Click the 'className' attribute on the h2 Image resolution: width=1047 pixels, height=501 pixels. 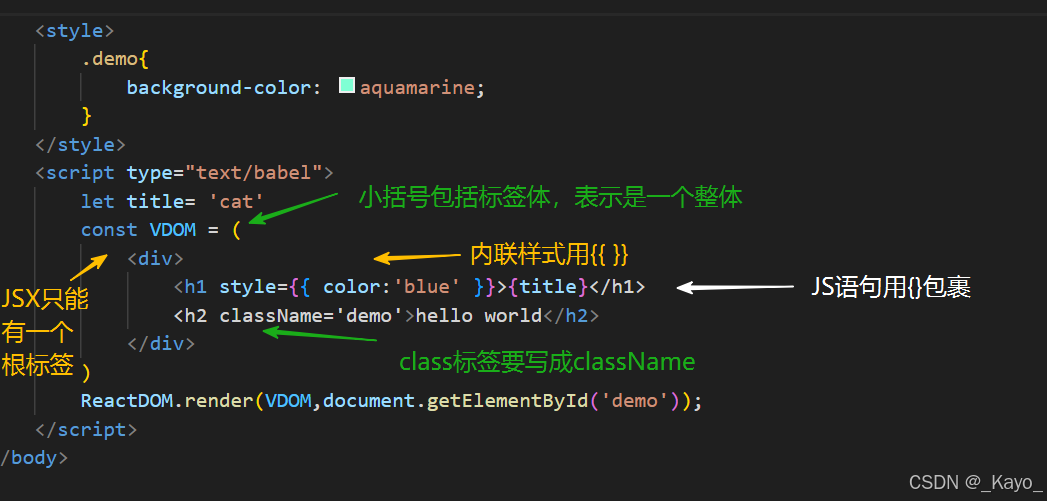pos(270,315)
